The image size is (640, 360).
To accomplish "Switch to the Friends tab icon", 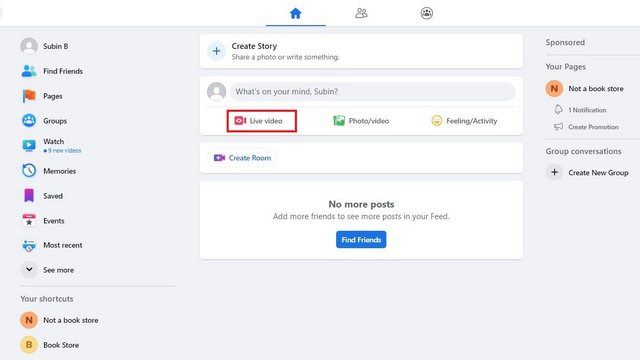I will (x=361, y=13).
